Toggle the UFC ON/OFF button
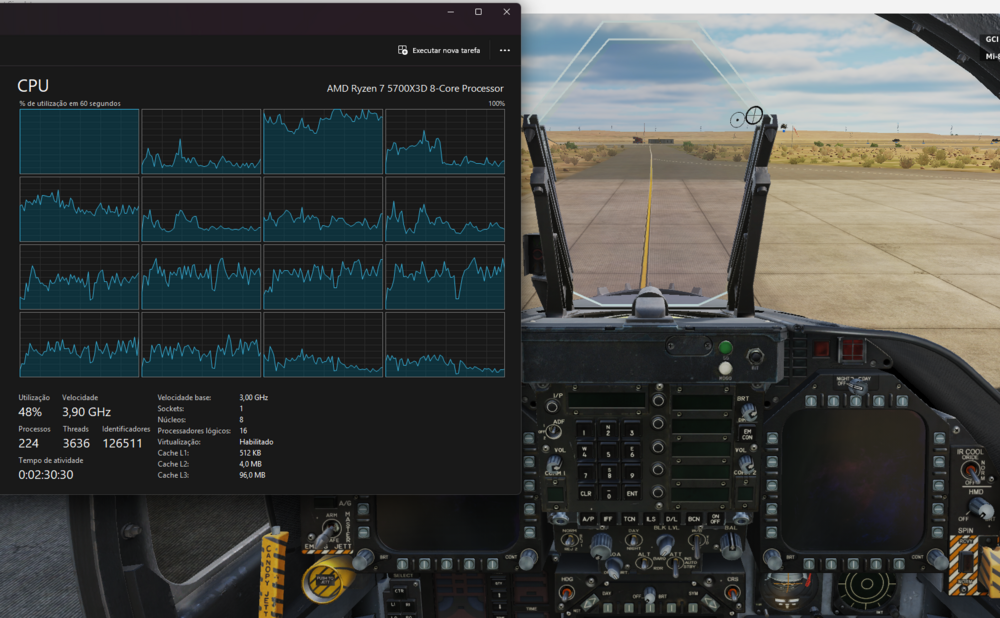Image resolution: width=1000 pixels, height=618 pixels. (x=715, y=519)
